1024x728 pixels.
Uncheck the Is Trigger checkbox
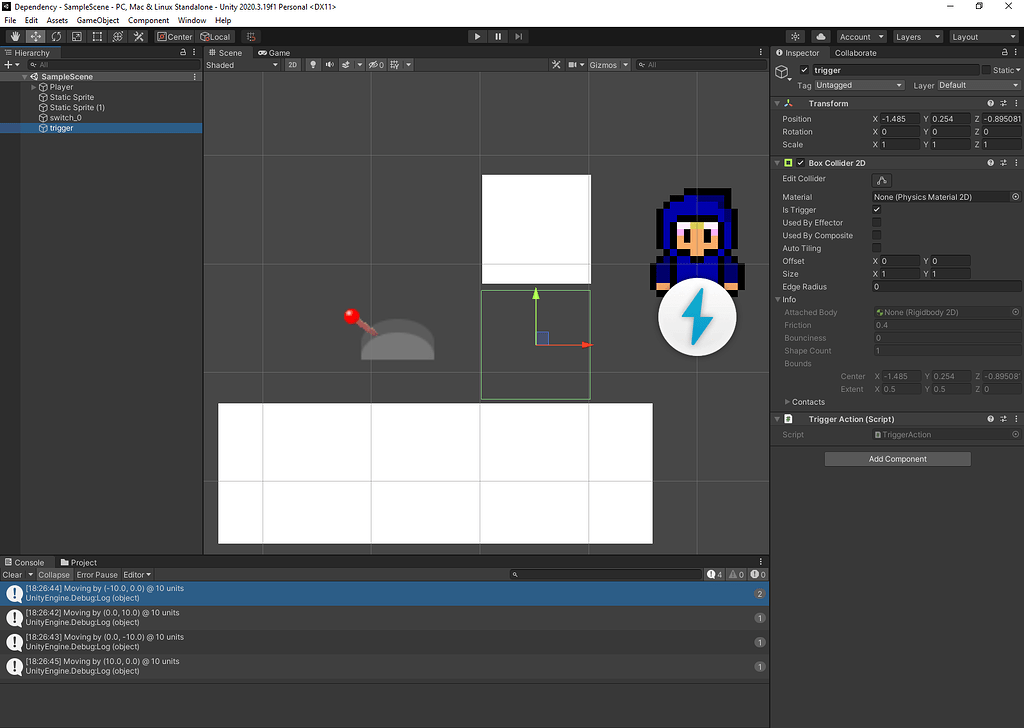(877, 210)
